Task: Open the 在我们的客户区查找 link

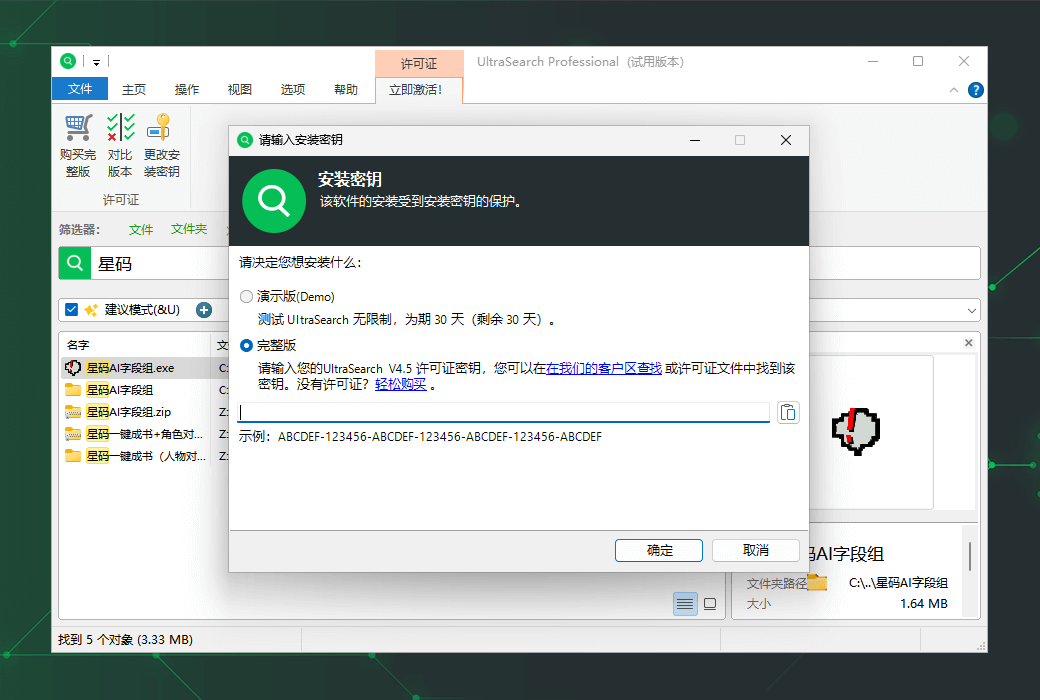Action: point(604,368)
